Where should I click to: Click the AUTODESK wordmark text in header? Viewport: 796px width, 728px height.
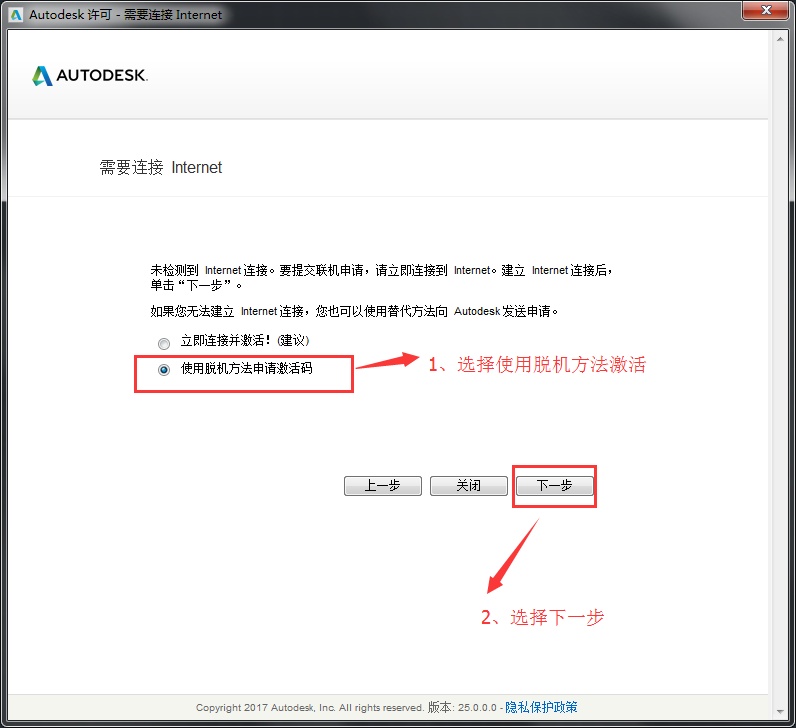coord(102,76)
